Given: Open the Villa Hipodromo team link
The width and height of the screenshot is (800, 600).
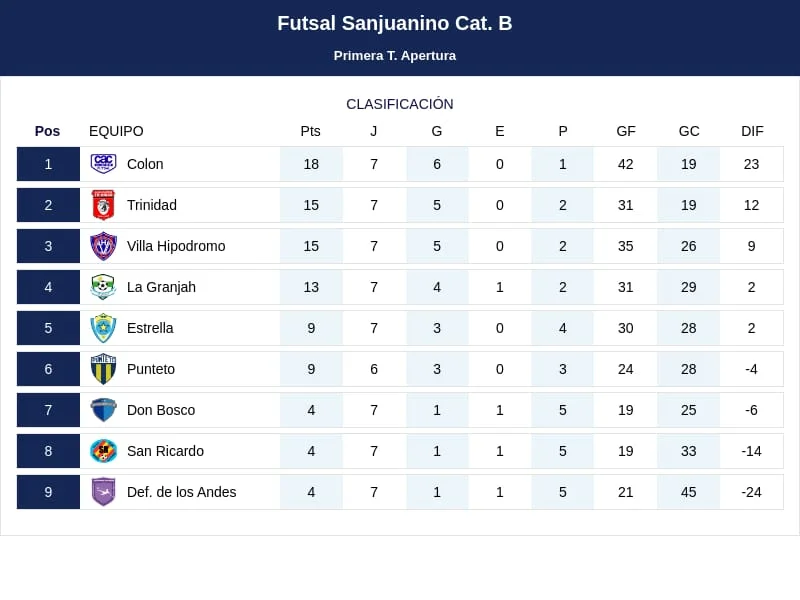Looking at the screenshot, I should click(176, 246).
